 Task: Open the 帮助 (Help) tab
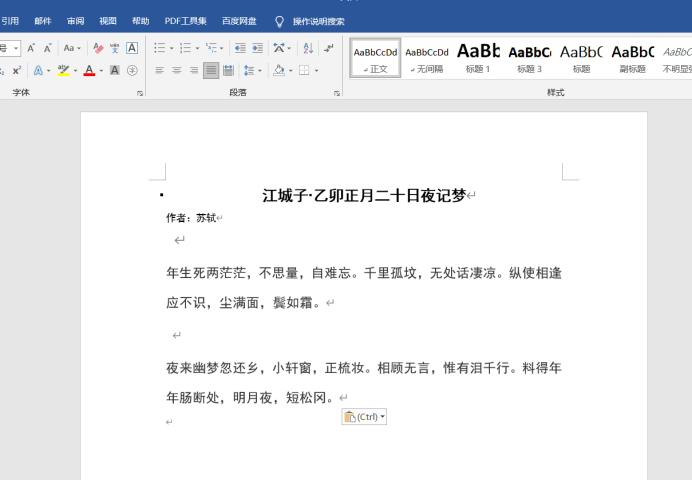140,21
